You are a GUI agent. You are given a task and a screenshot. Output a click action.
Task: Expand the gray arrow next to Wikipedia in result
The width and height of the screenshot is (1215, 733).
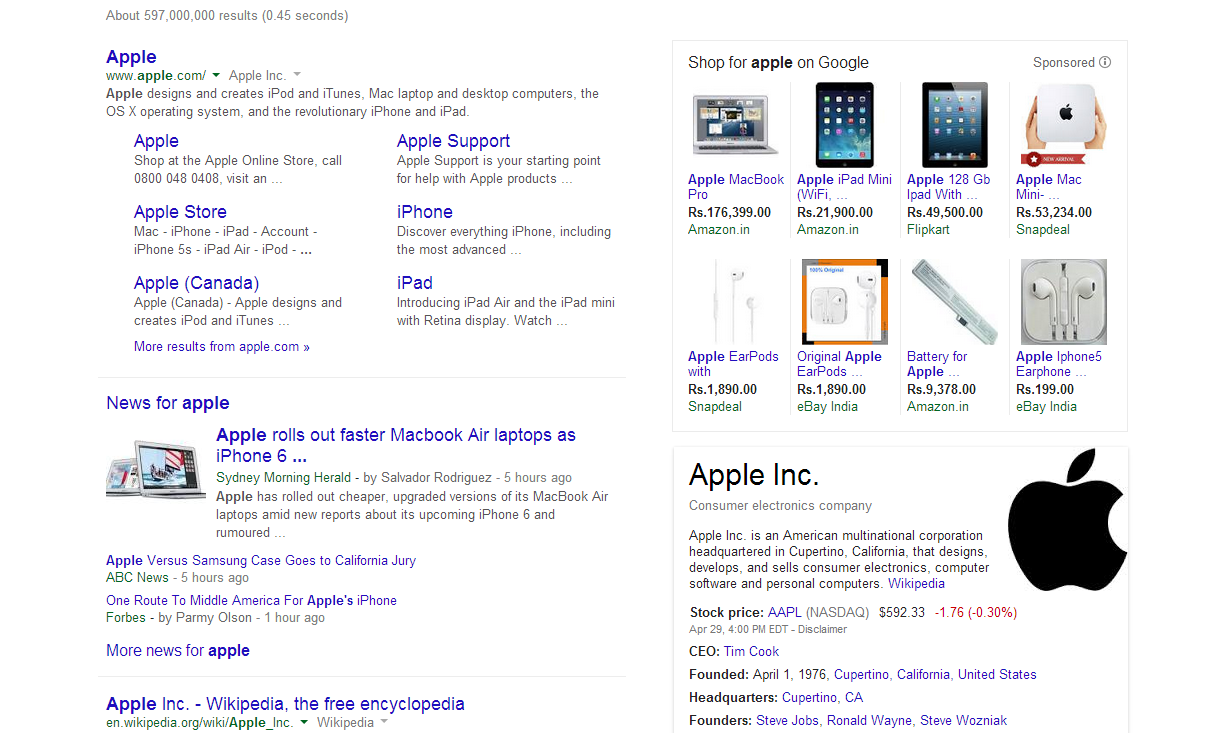(384, 723)
